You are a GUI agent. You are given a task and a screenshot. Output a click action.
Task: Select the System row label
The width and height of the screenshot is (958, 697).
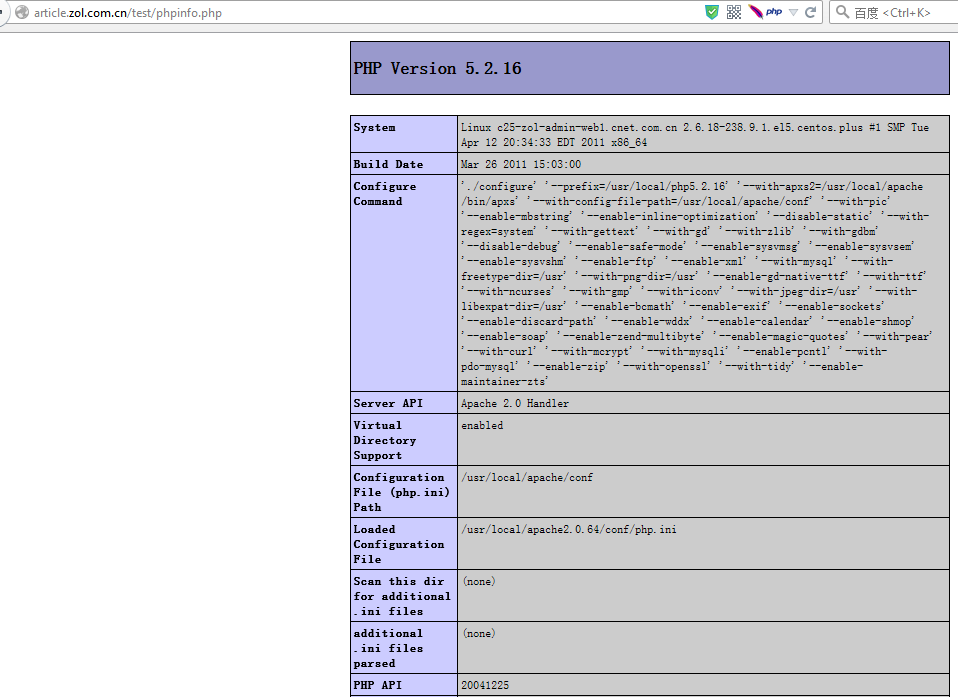(x=375, y=127)
